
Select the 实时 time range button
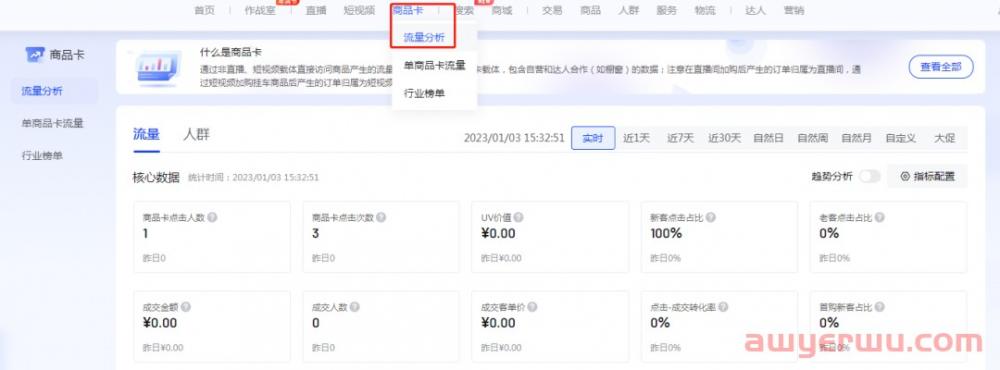tap(593, 138)
